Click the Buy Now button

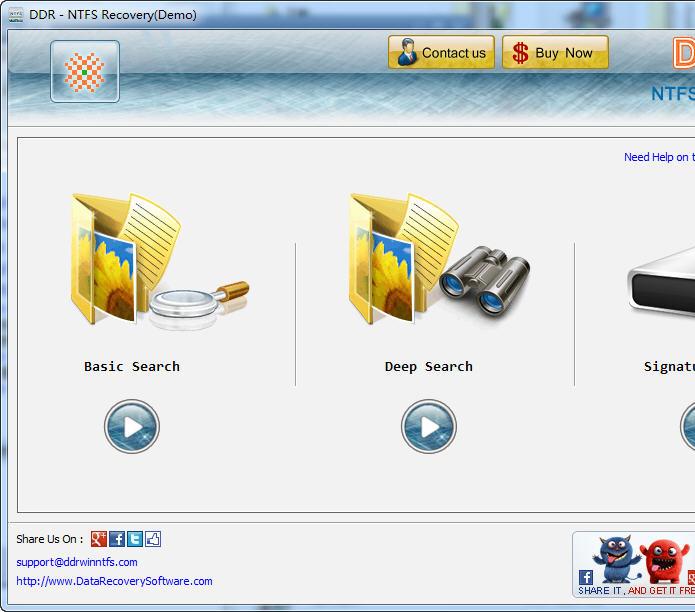tap(555, 52)
